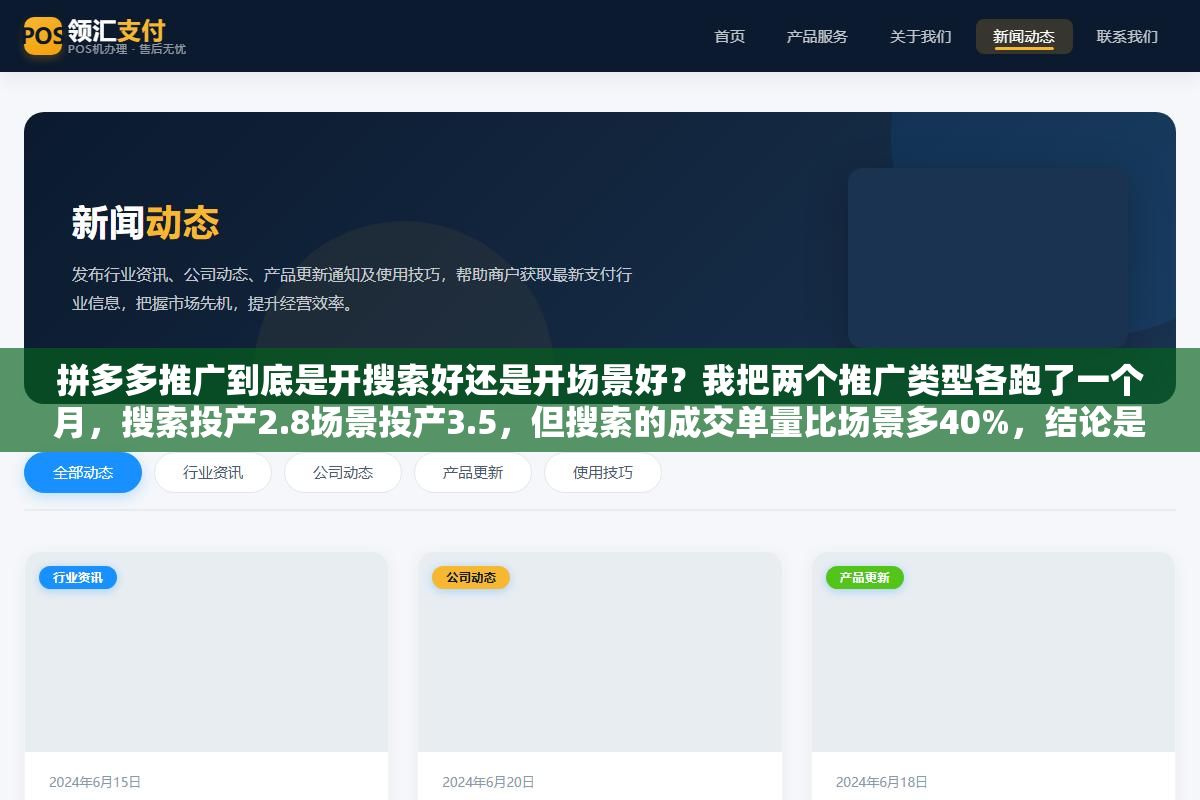Image resolution: width=1200 pixels, height=800 pixels.
Task: Open the 联系我们 page
Action: coord(1127,36)
